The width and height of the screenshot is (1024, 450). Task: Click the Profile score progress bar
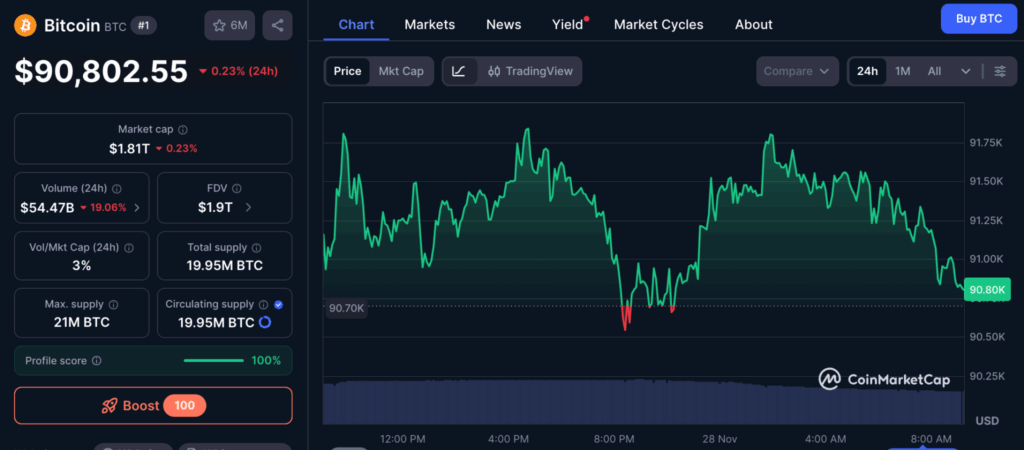(213, 360)
